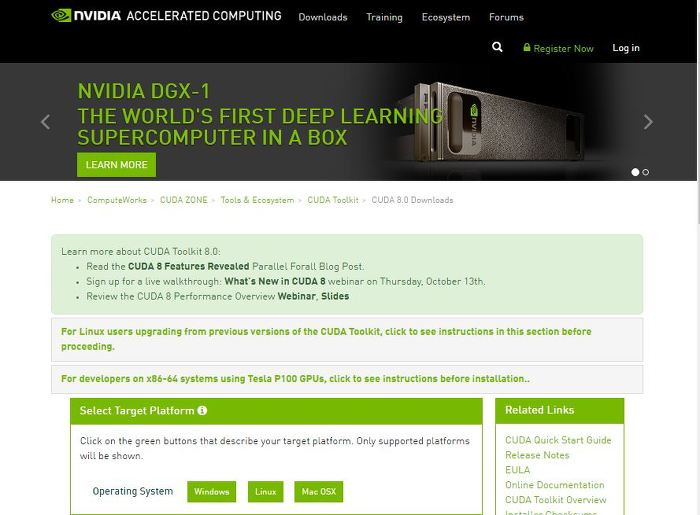Open the Performance Overview Webinar link
Image resolution: width=700 pixels, height=515 pixels.
click(296, 296)
